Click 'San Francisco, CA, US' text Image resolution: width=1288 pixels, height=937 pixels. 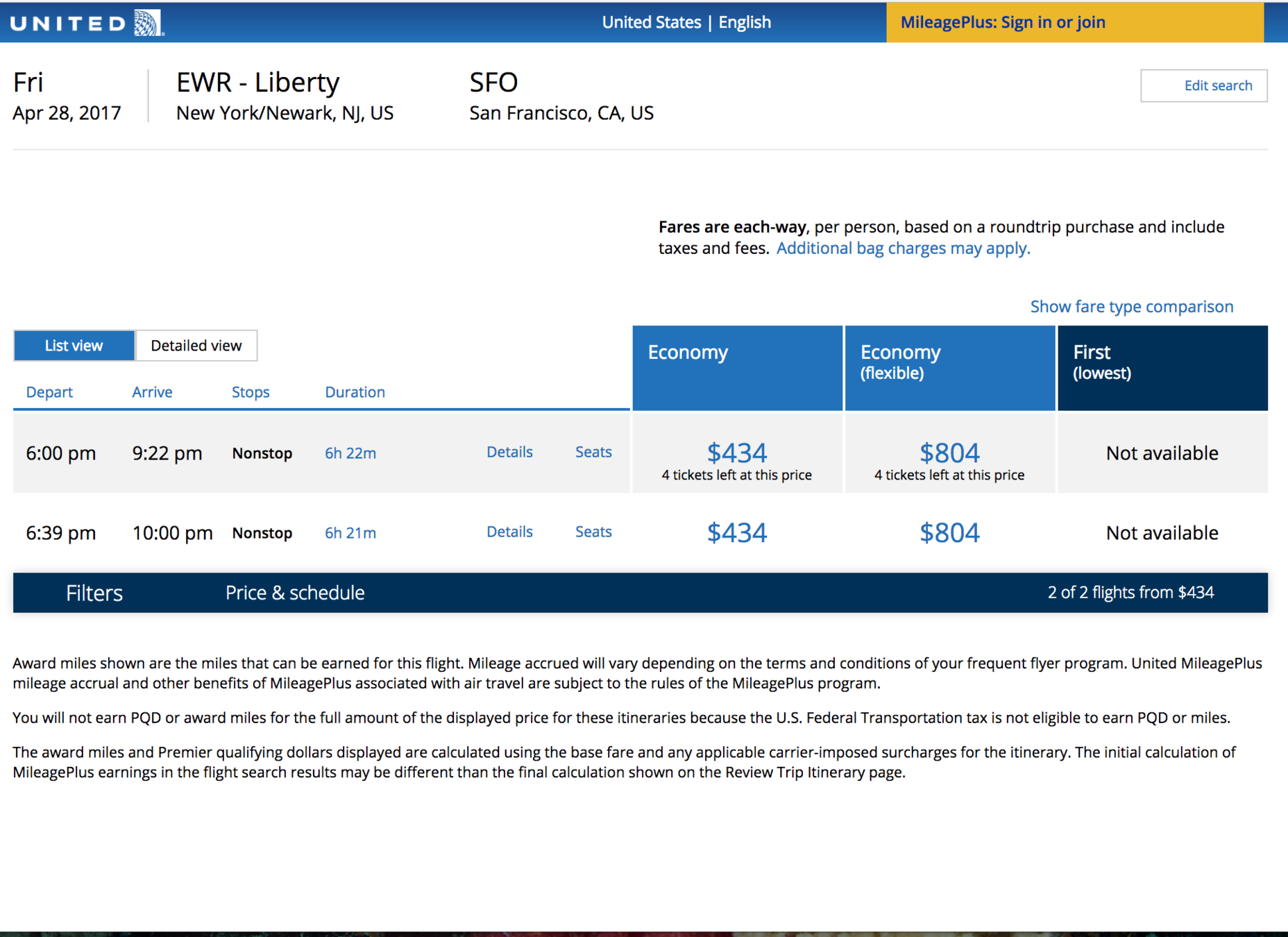(x=561, y=113)
